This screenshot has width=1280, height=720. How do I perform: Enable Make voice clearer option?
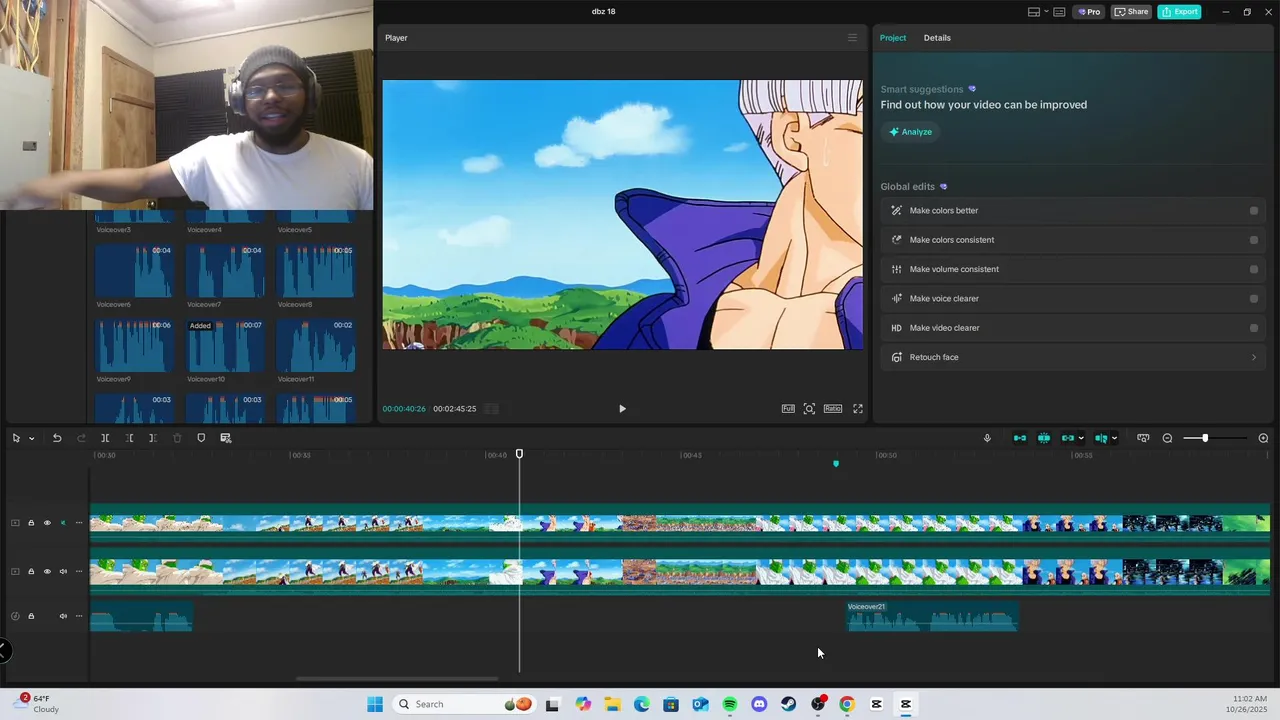click(x=1253, y=298)
